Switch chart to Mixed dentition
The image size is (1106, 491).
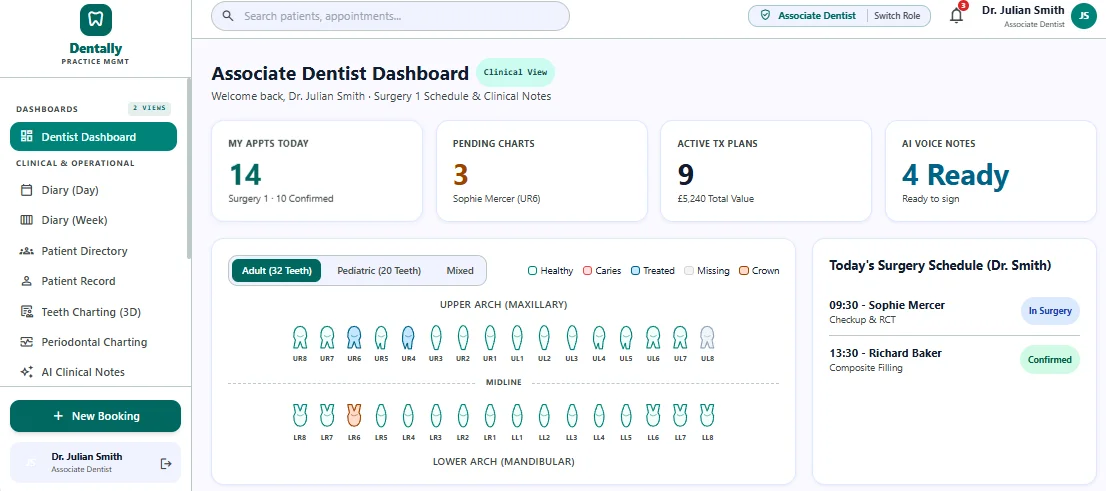pos(460,270)
